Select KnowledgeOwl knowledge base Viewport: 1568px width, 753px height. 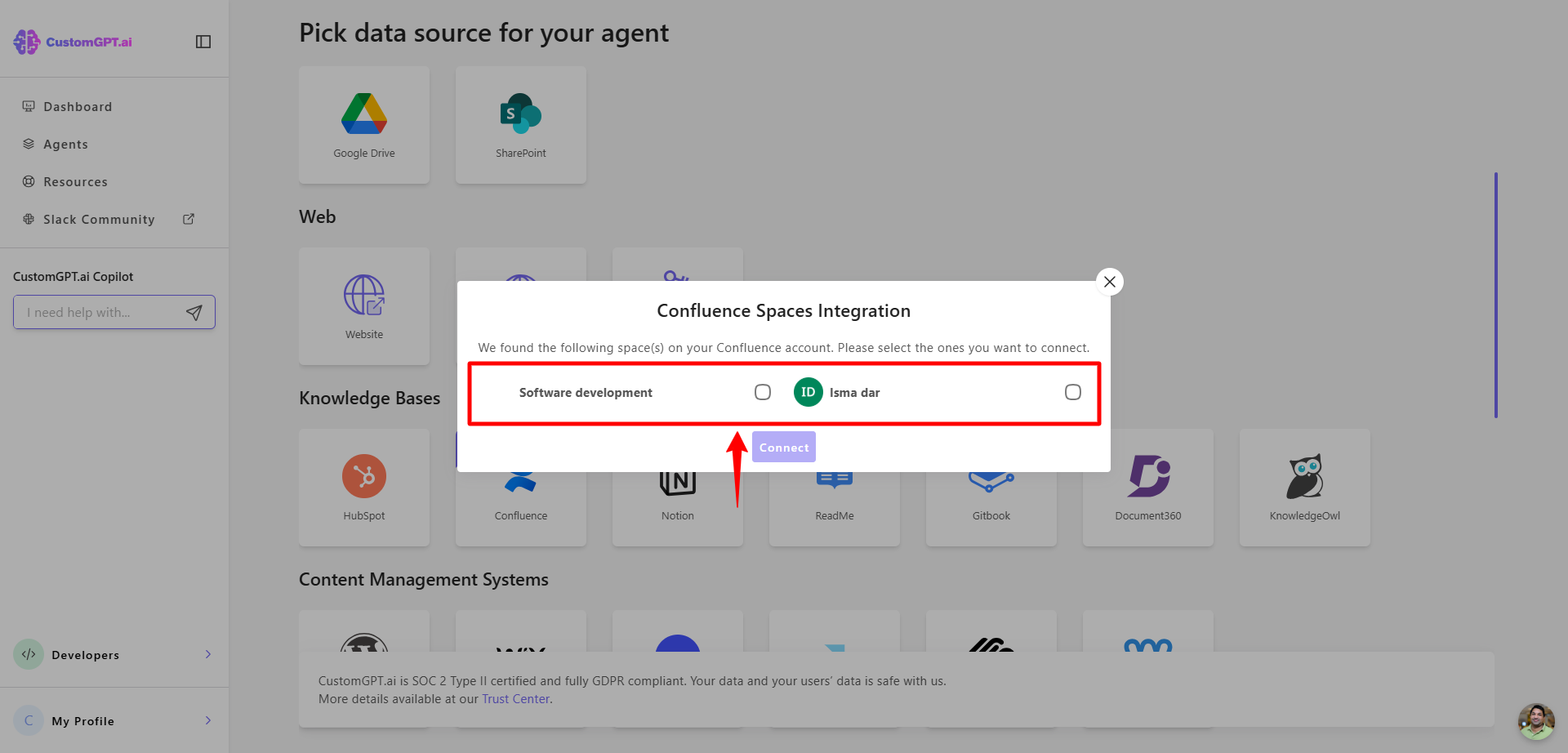[1305, 488]
